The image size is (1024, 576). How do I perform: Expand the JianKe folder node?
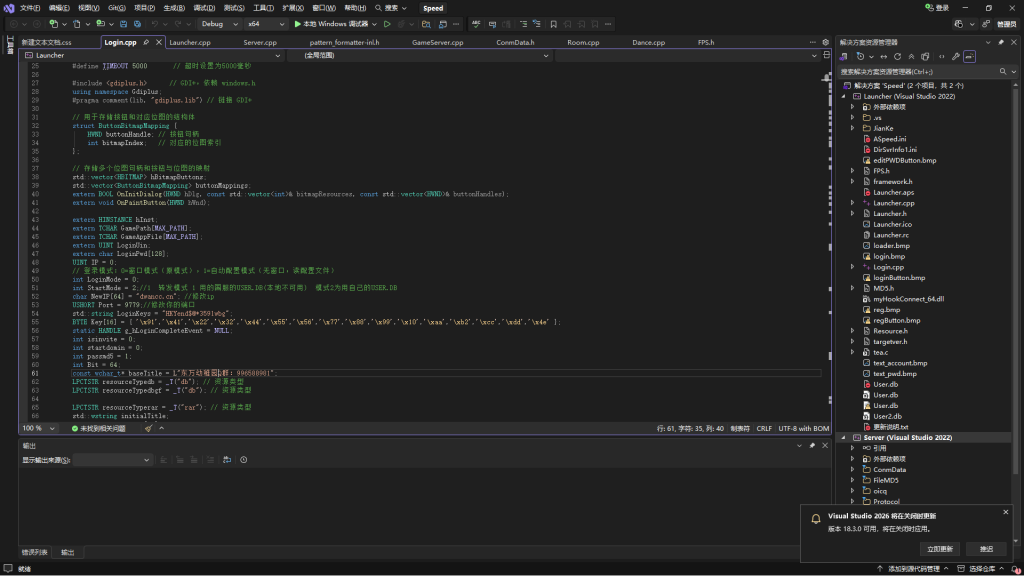pos(853,128)
